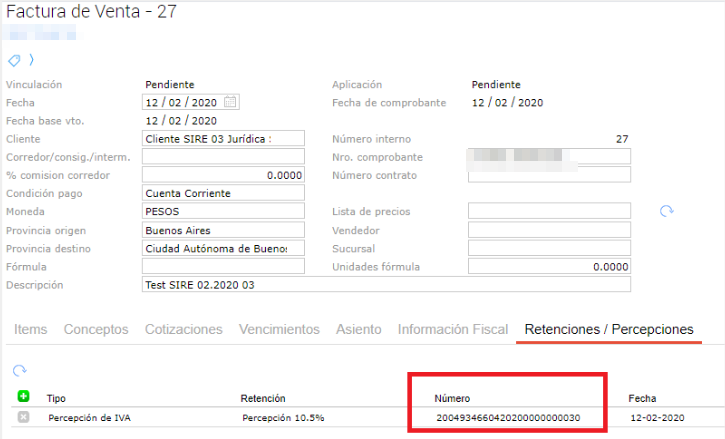The height and width of the screenshot is (439, 725).
Task: Click the Condición pago field Cuenta Corriente
Action: tap(223, 193)
